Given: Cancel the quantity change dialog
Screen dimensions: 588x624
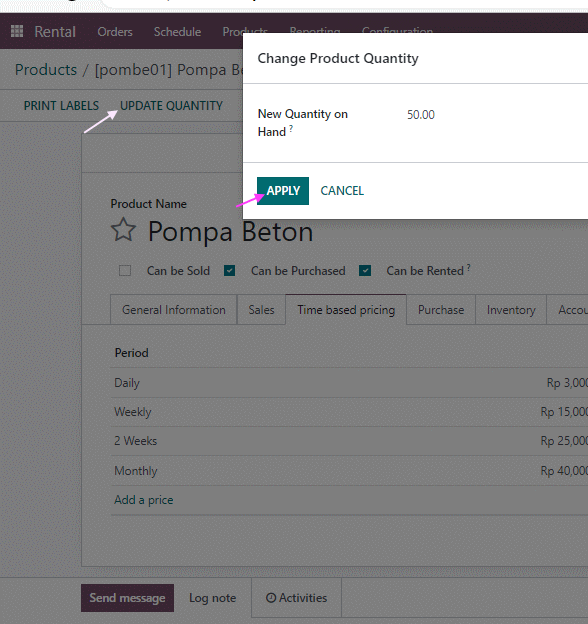Looking at the screenshot, I should click(x=342, y=191).
